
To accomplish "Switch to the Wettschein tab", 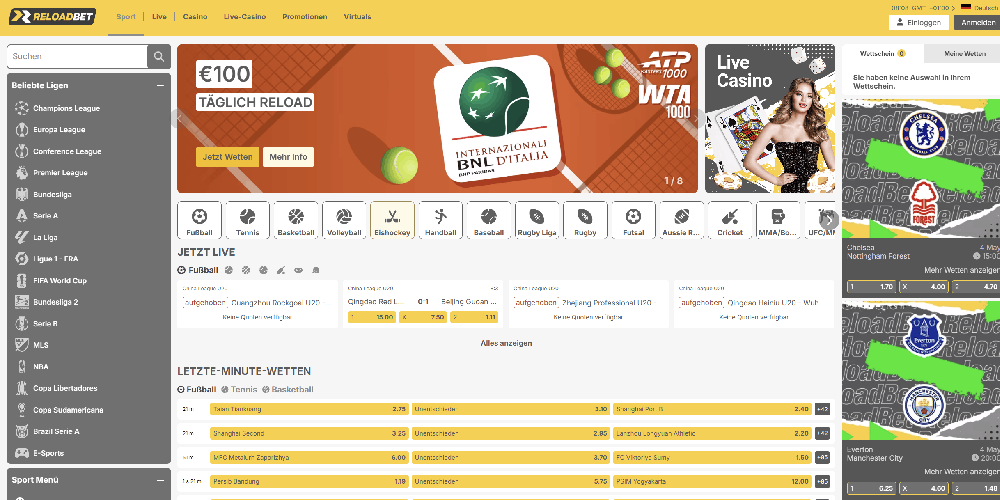I will click(x=883, y=54).
